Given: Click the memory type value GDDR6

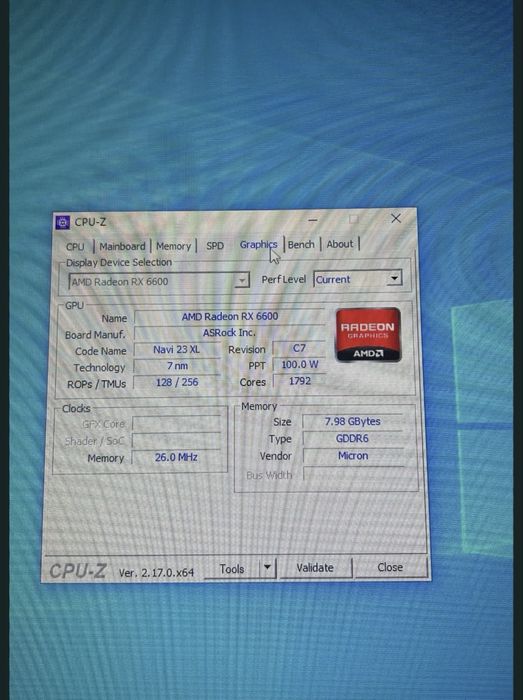Looking at the screenshot, I should [353, 439].
